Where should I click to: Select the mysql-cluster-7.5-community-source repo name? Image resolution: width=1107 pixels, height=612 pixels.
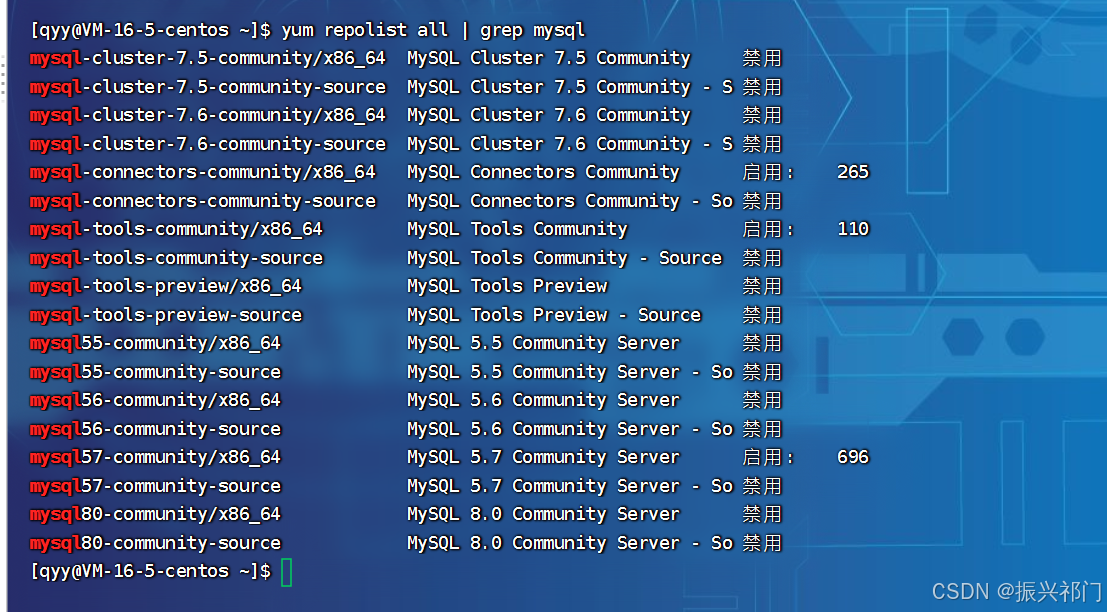[x=208, y=87]
